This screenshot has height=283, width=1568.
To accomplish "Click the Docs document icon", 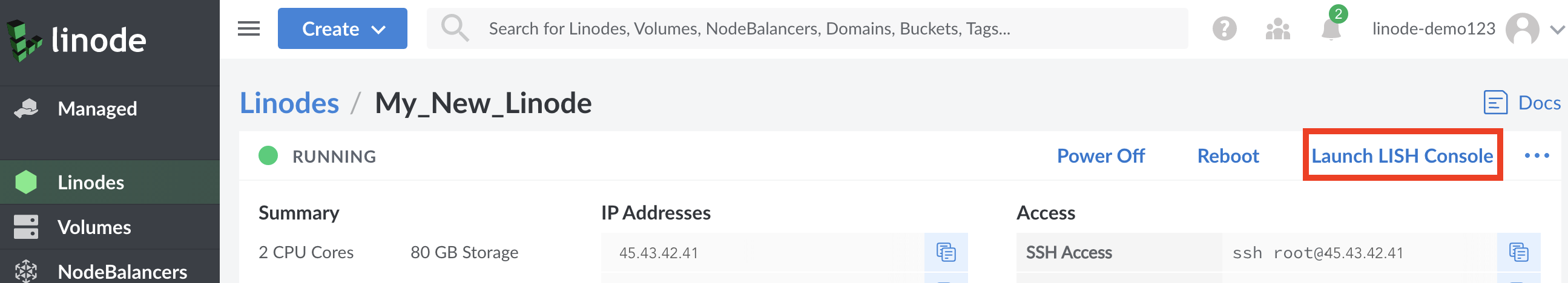I will click(1495, 103).
